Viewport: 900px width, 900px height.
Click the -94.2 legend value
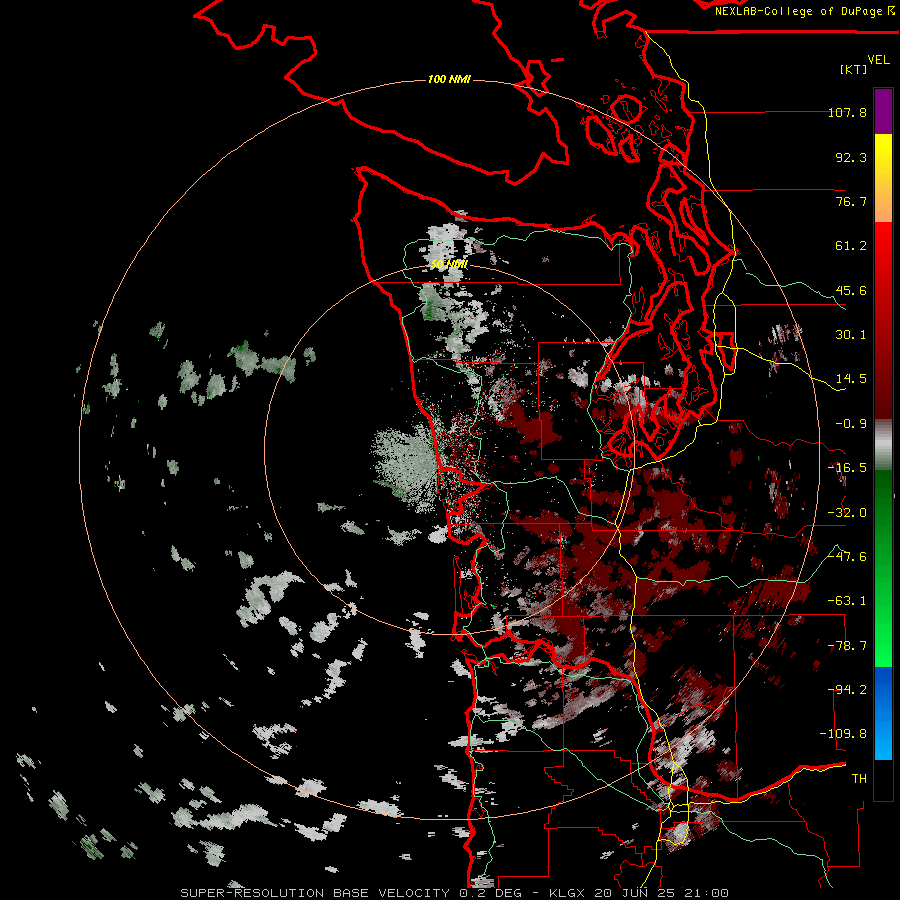(847, 690)
